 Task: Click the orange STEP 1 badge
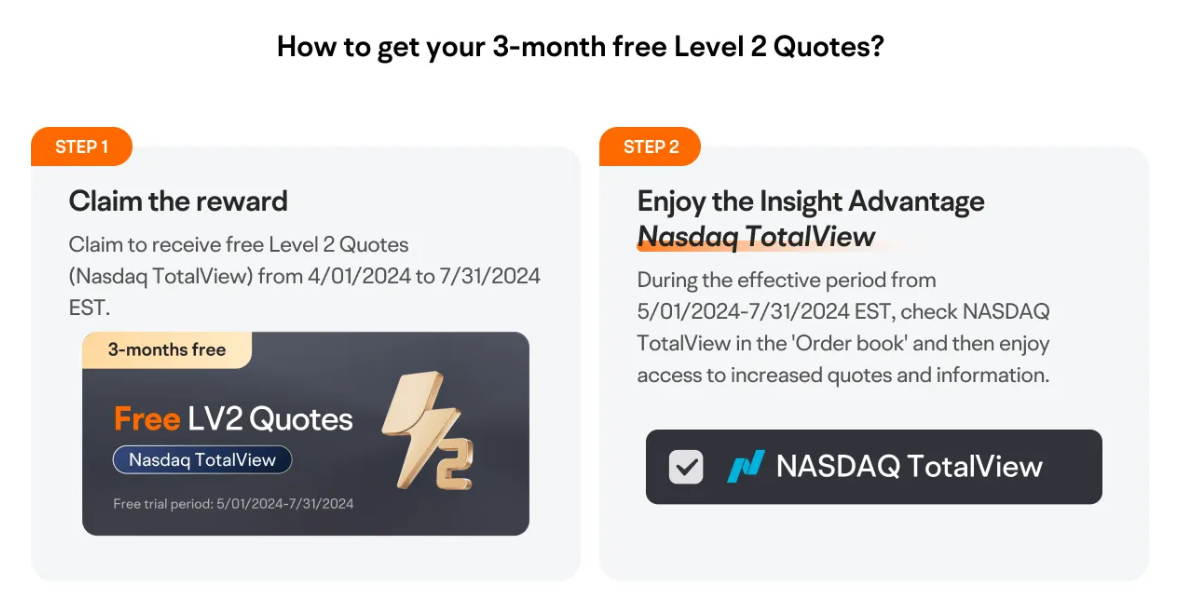pyautogui.click(x=82, y=147)
